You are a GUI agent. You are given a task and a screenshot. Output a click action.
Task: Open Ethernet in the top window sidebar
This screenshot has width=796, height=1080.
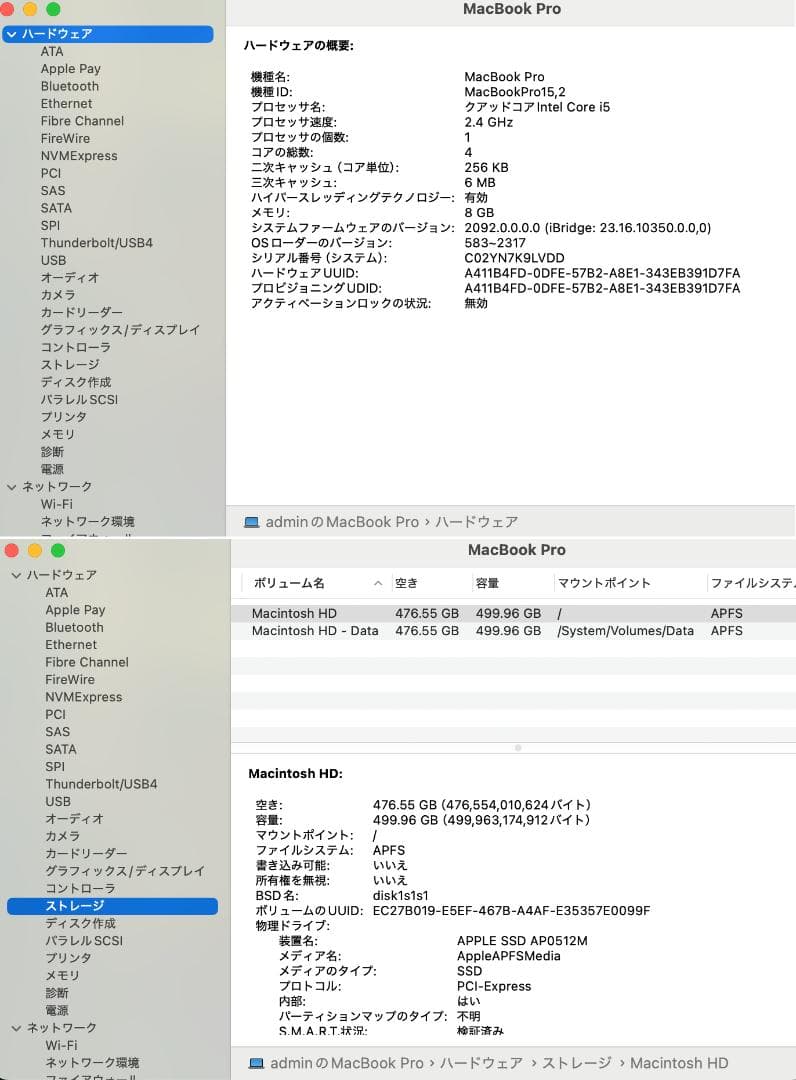pos(66,103)
